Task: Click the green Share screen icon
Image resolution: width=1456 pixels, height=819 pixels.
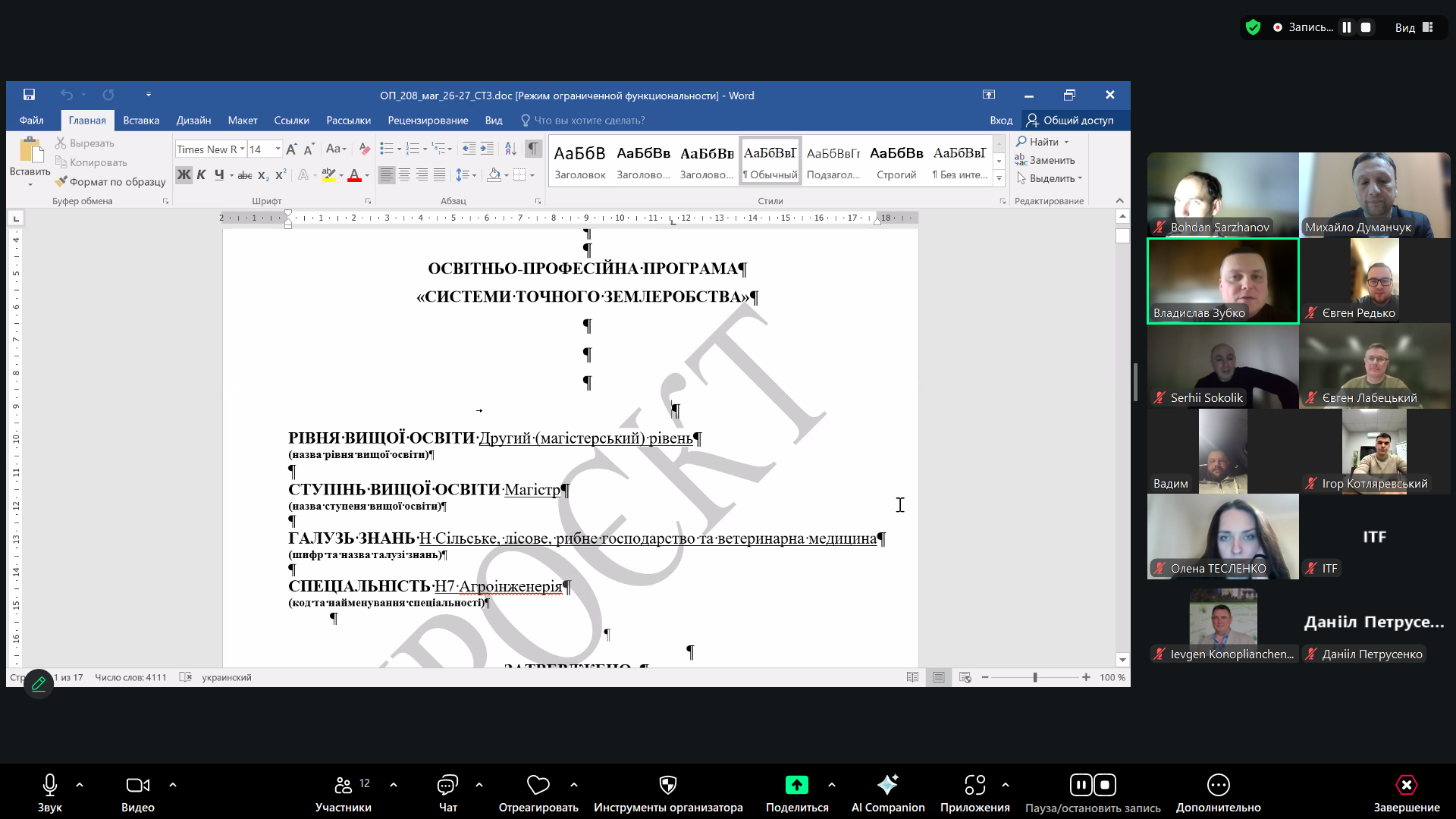Action: point(796,785)
